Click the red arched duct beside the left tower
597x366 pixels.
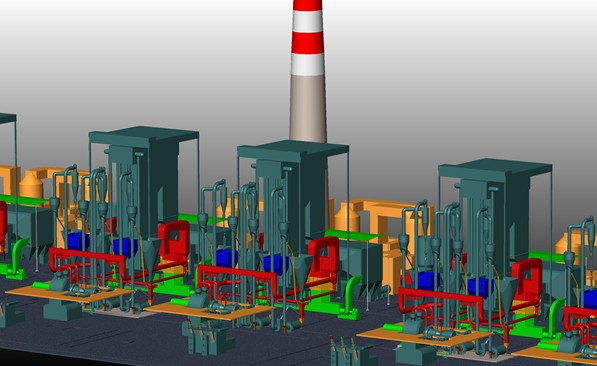tap(174, 240)
